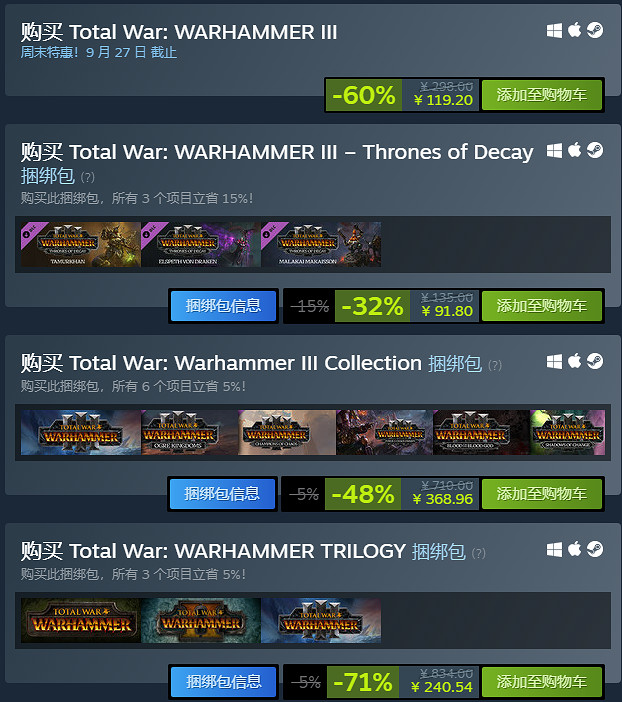Open 捆绑包信息 for WARHAMMER TRILOGY

pyautogui.click(x=223, y=682)
